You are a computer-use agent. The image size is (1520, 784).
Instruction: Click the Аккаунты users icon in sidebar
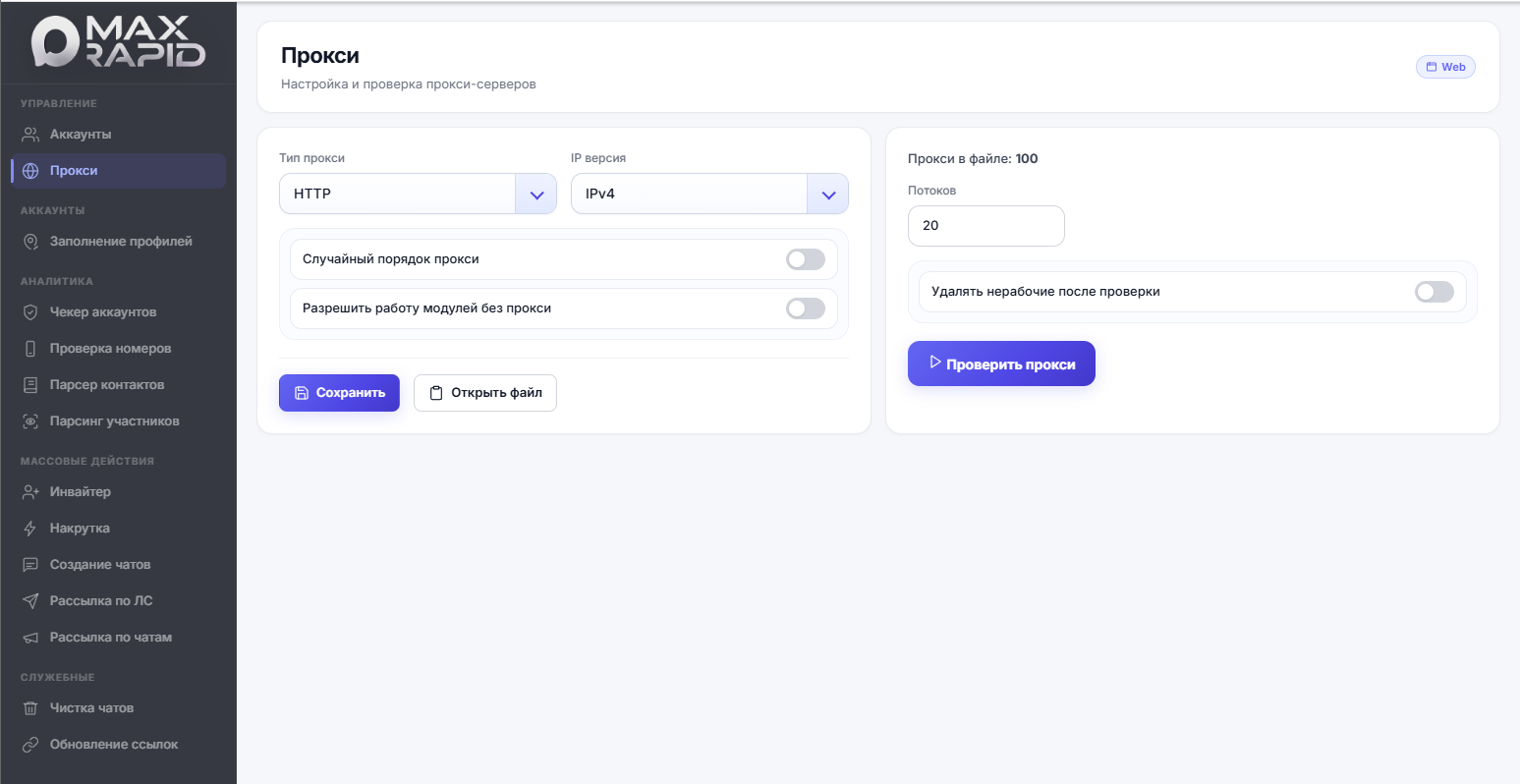point(30,135)
